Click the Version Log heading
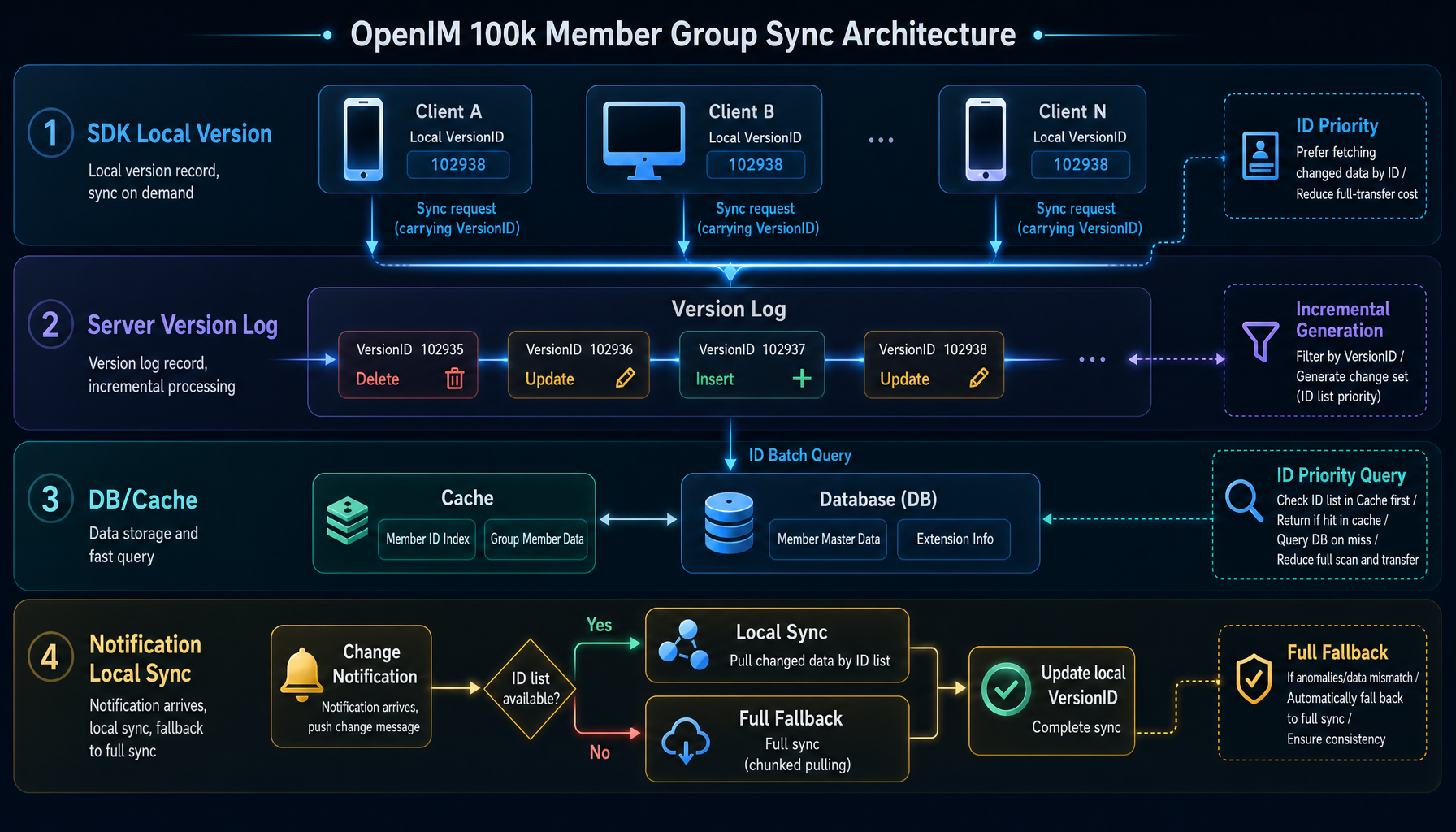Screen dimensions: 1456x832 729,309
